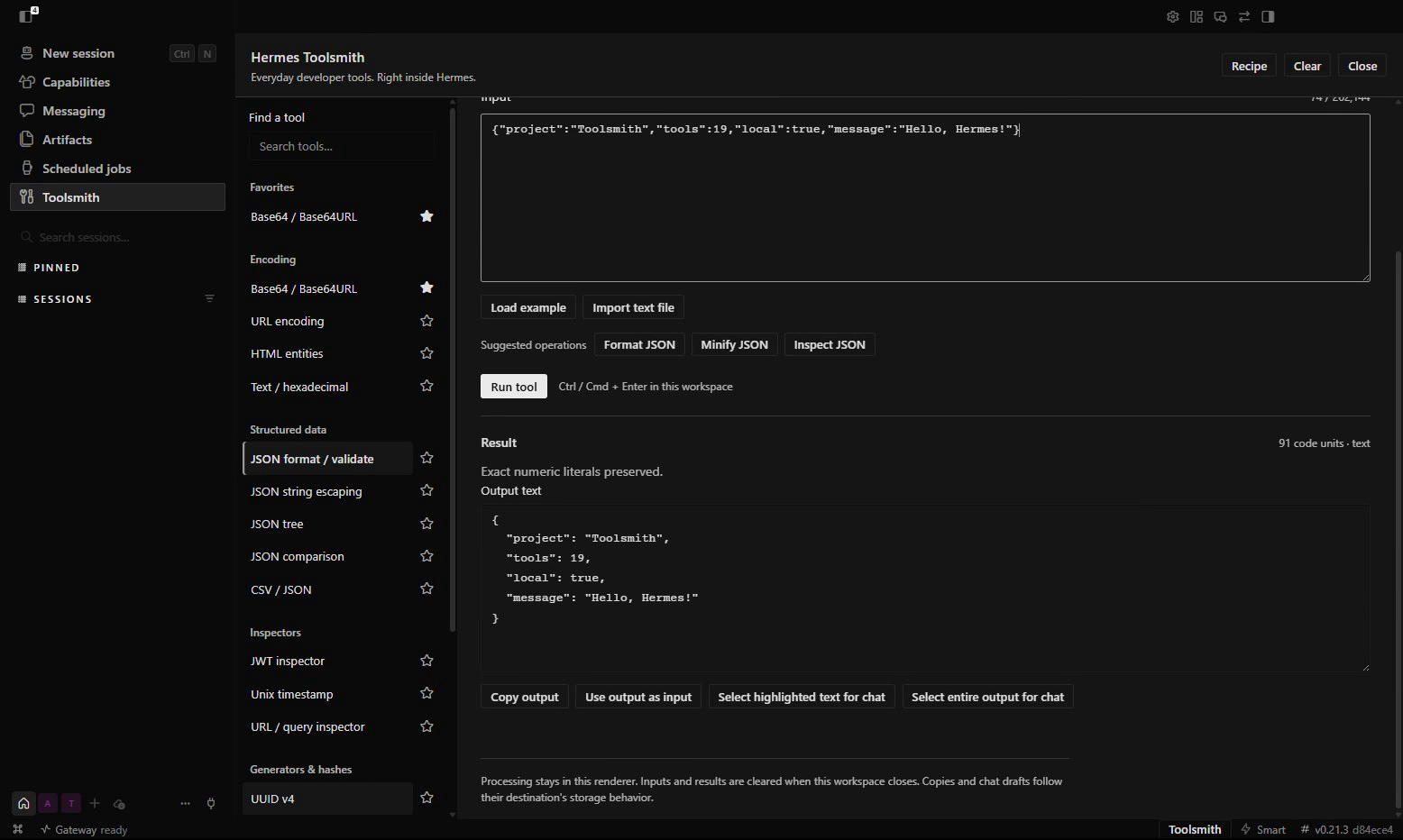Click the layout panels icon in top toolbar
The height and width of the screenshot is (840, 1403).
point(1197,16)
